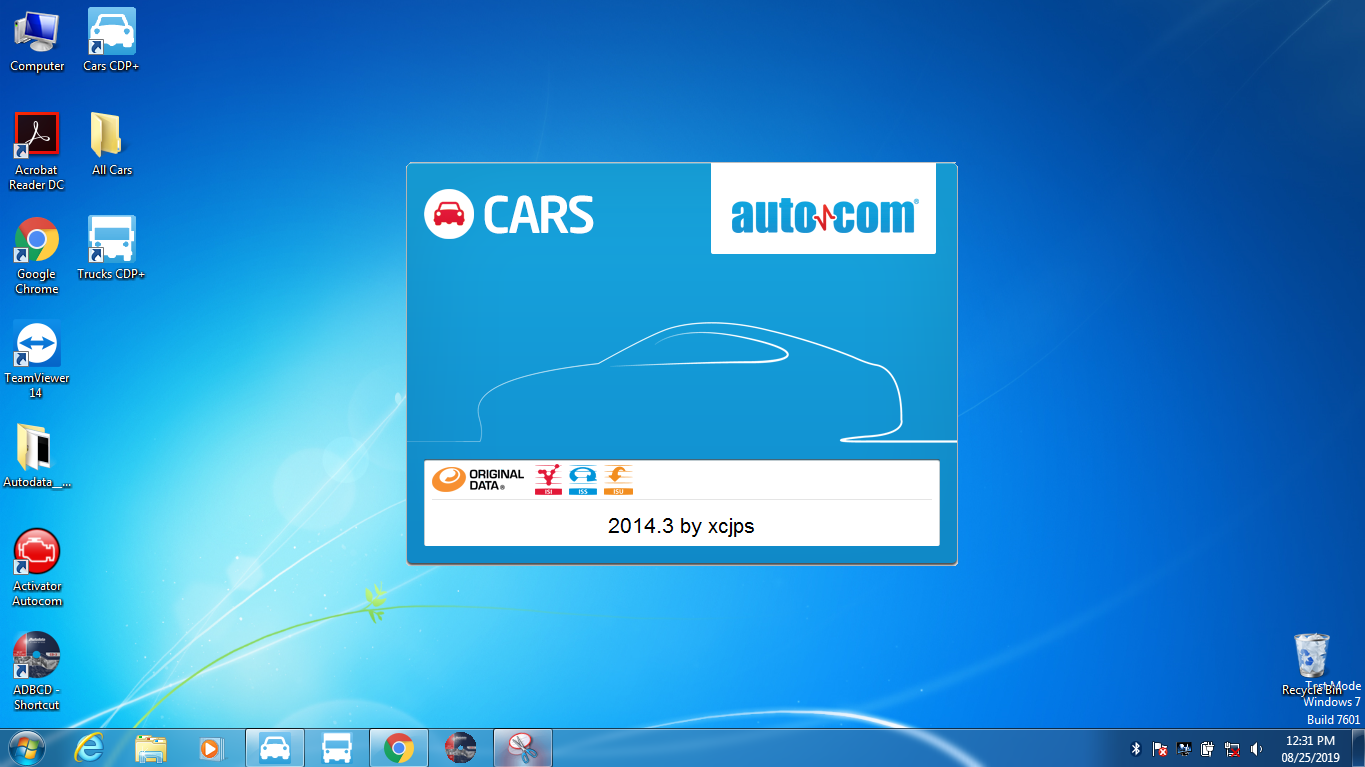Select the Google Chrome desktop shortcut

pyautogui.click(x=37, y=256)
